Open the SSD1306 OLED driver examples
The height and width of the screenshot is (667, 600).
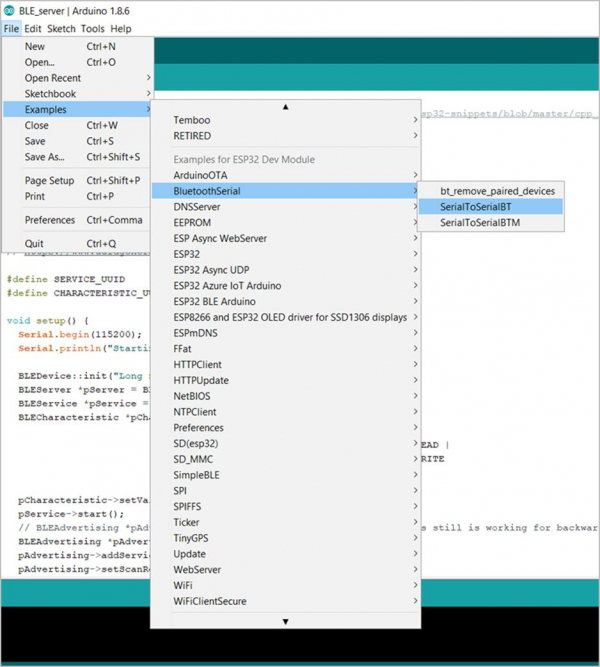coord(286,317)
